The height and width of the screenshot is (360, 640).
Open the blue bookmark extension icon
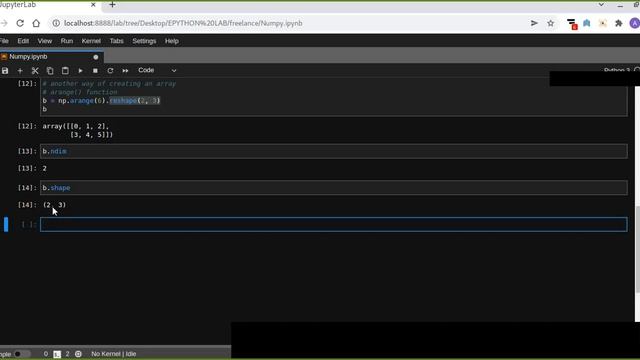coord(587,23)
